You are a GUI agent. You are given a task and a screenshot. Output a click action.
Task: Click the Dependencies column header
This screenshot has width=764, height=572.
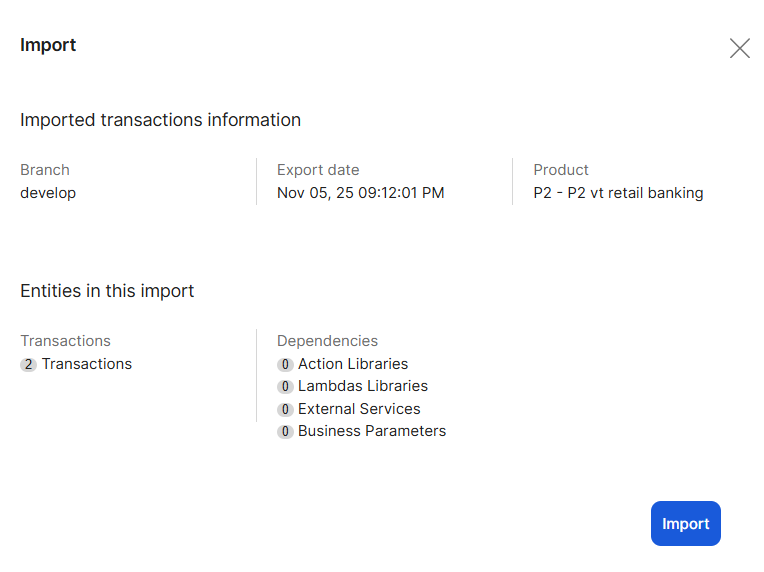327,341
